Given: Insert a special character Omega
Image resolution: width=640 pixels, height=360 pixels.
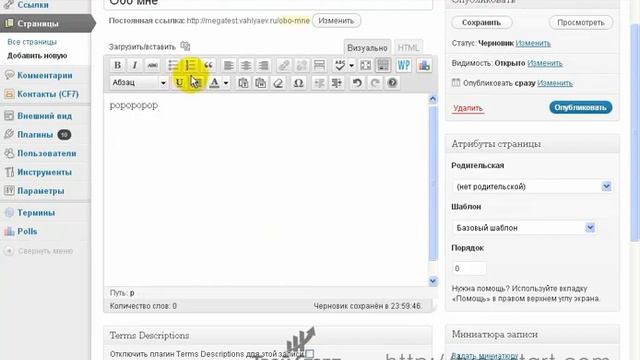Looking at the screenshot, I should coord(298,83).
